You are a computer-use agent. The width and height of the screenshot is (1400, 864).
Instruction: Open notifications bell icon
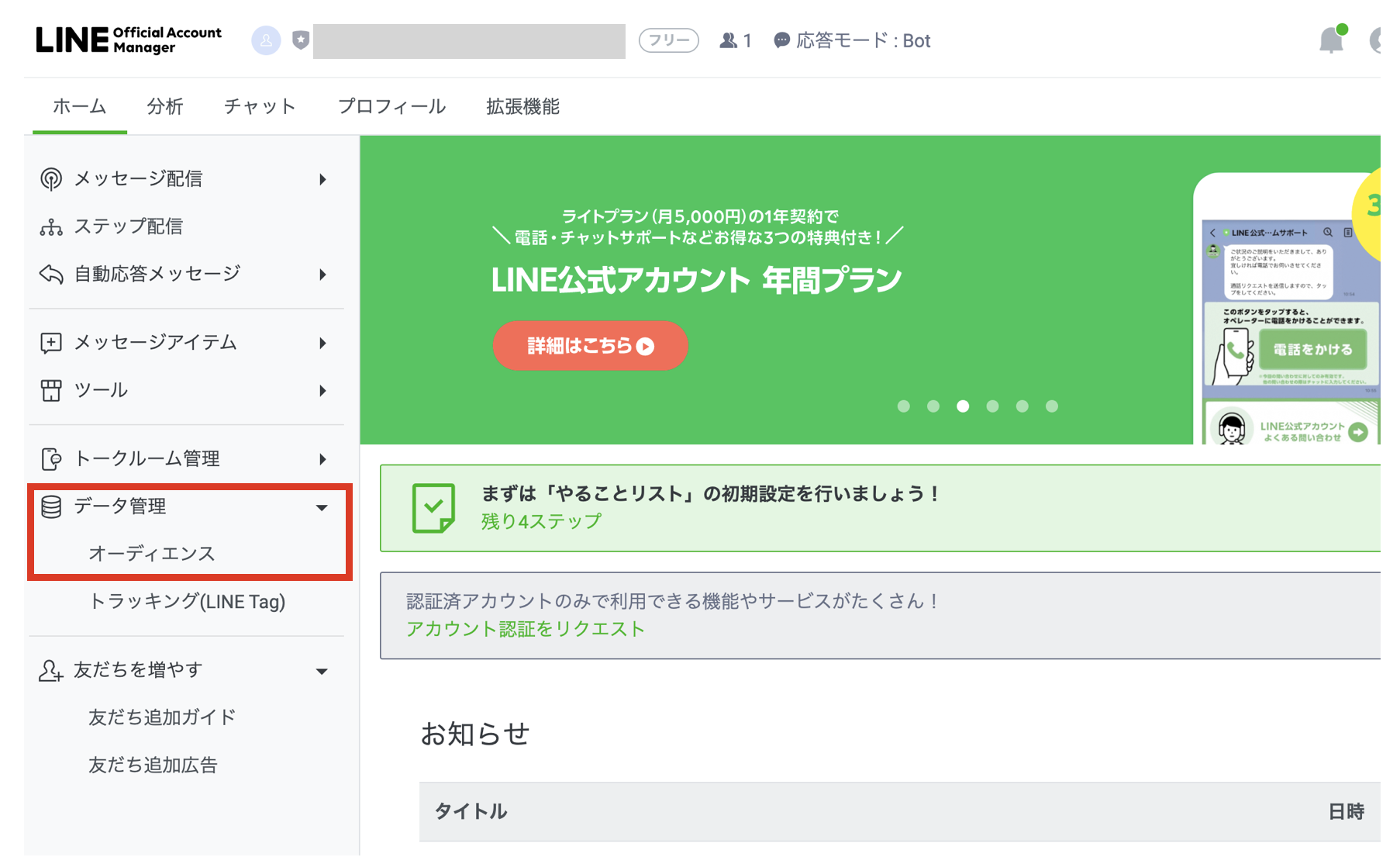(1332, 40)
